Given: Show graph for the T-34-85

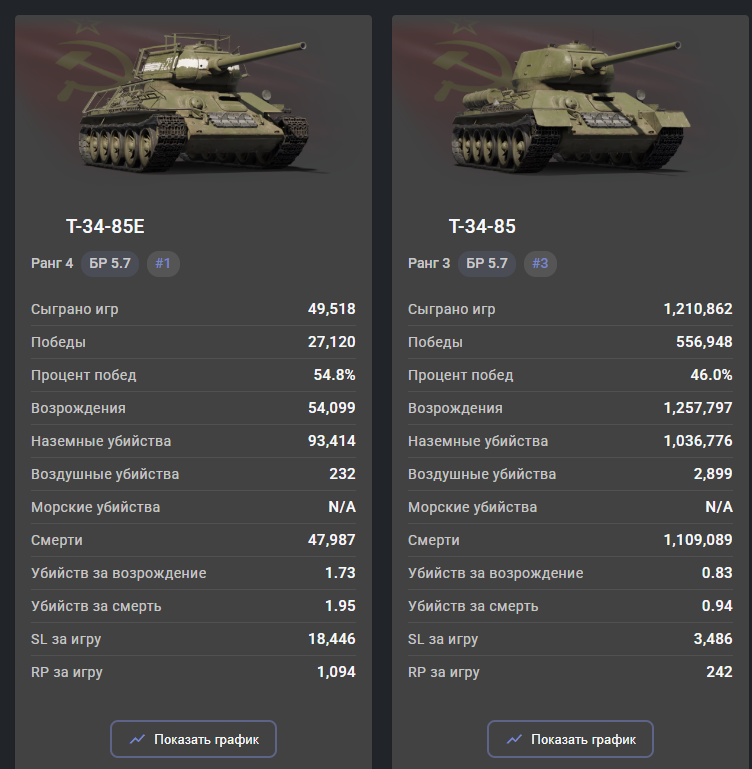Looking at the screenshot, I should (x=570, y=740).
